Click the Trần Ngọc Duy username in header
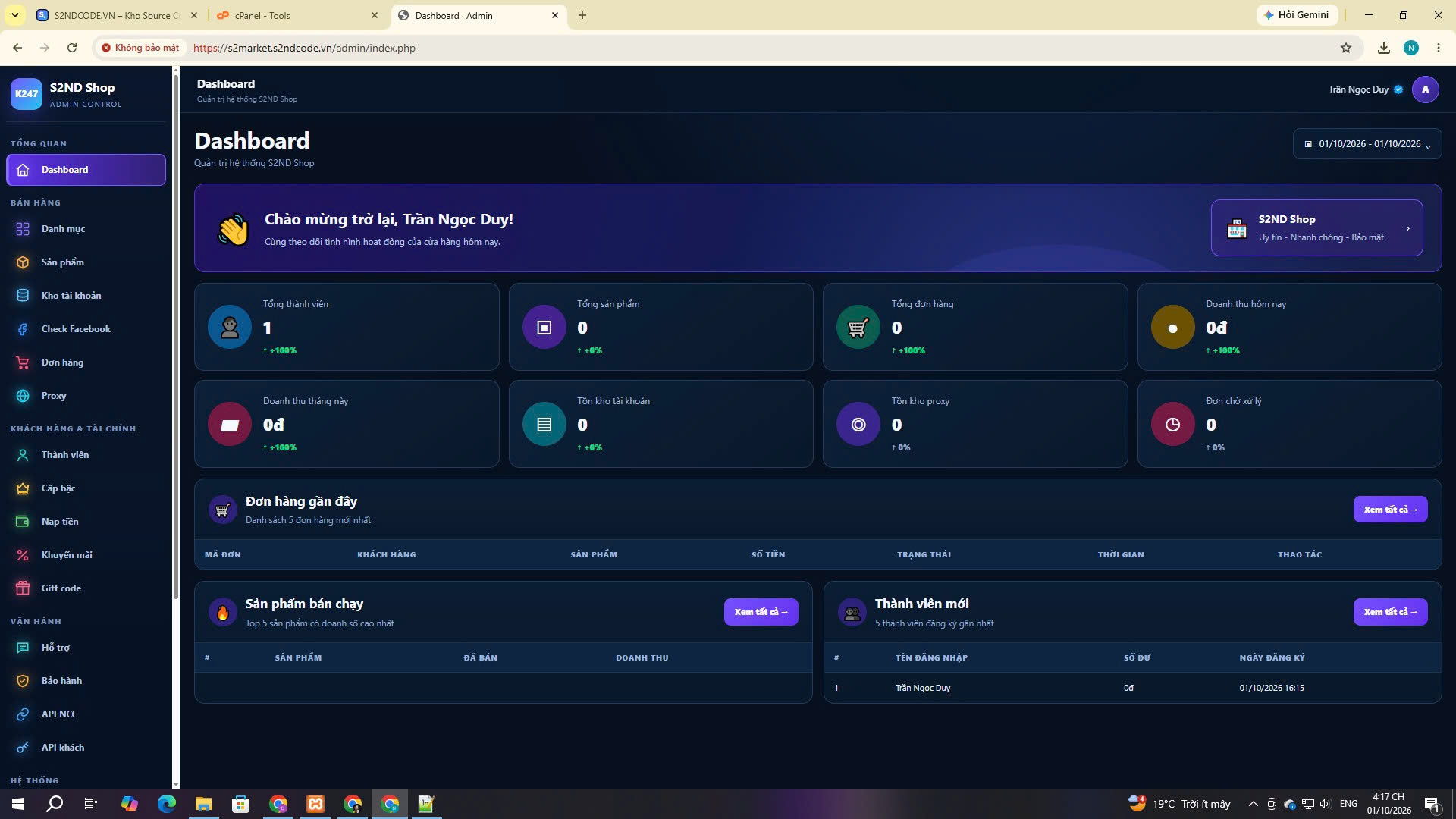Image resolution: width=1456 pixels, height=819 pixels. click(x=1358, y=89)
